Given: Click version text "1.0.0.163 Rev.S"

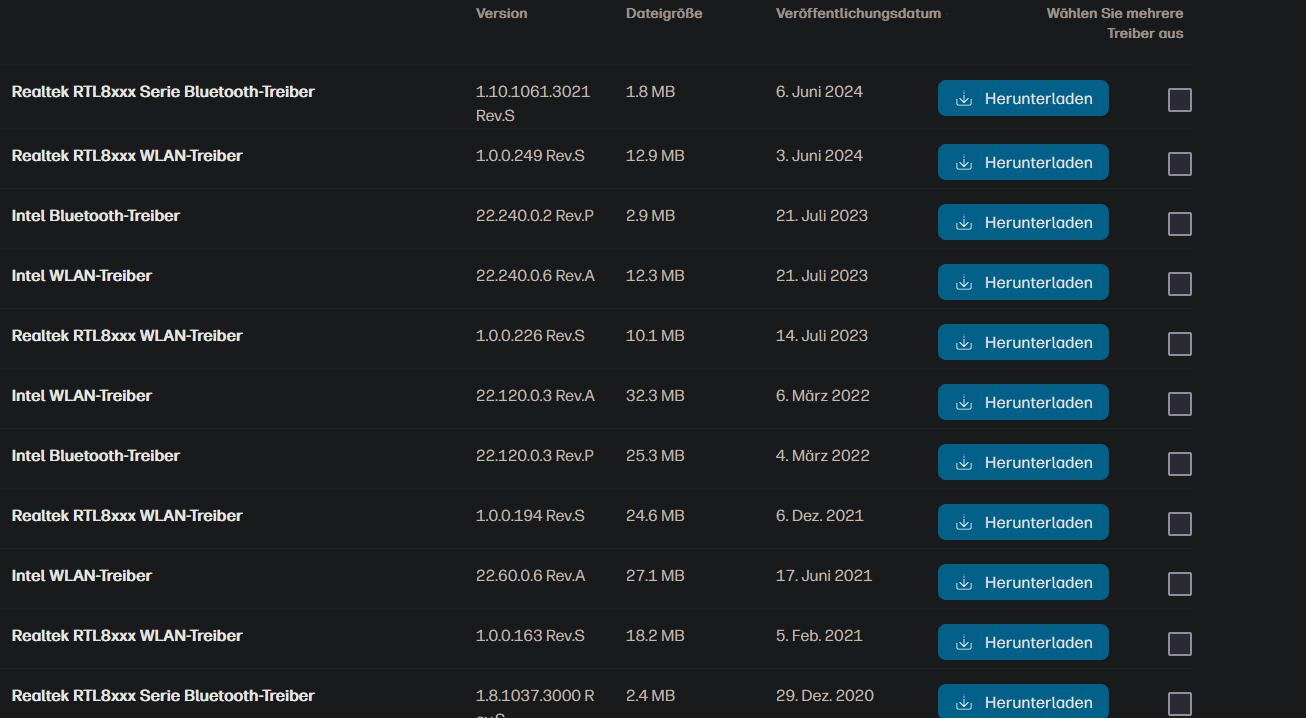Looking at the screenshot, I should click(530, 636).
